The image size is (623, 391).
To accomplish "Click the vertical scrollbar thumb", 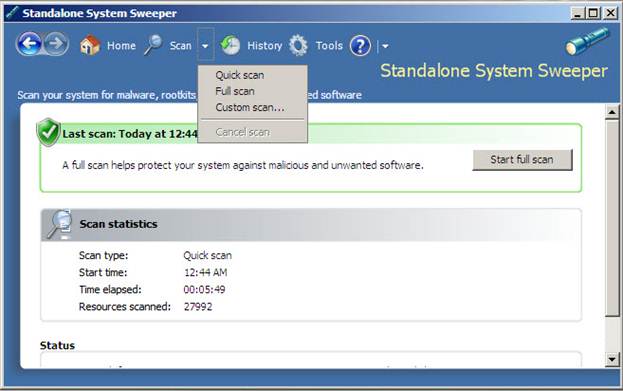I will coord(612,218).
